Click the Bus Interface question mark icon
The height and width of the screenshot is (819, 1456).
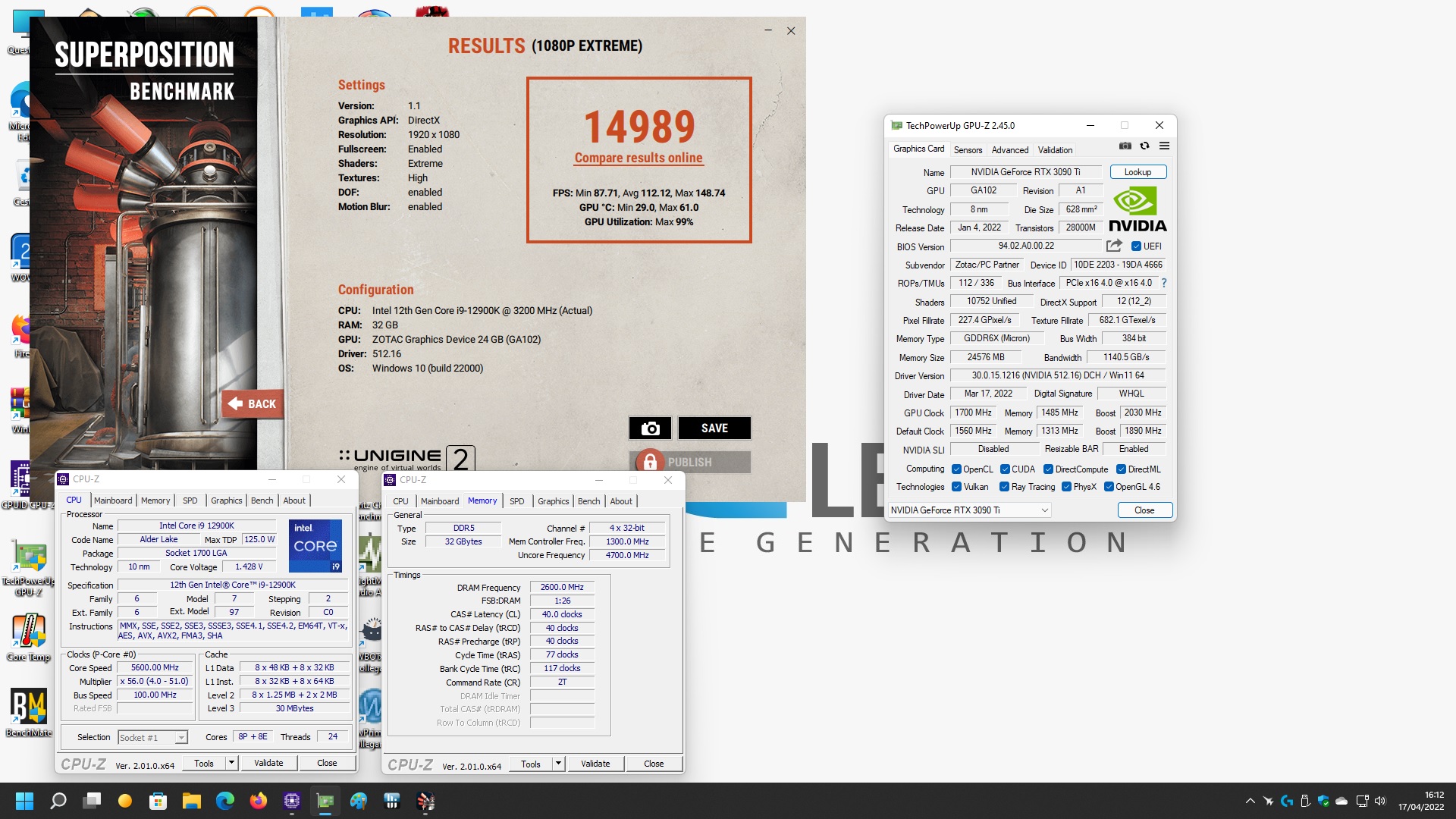coord(1164,283)
